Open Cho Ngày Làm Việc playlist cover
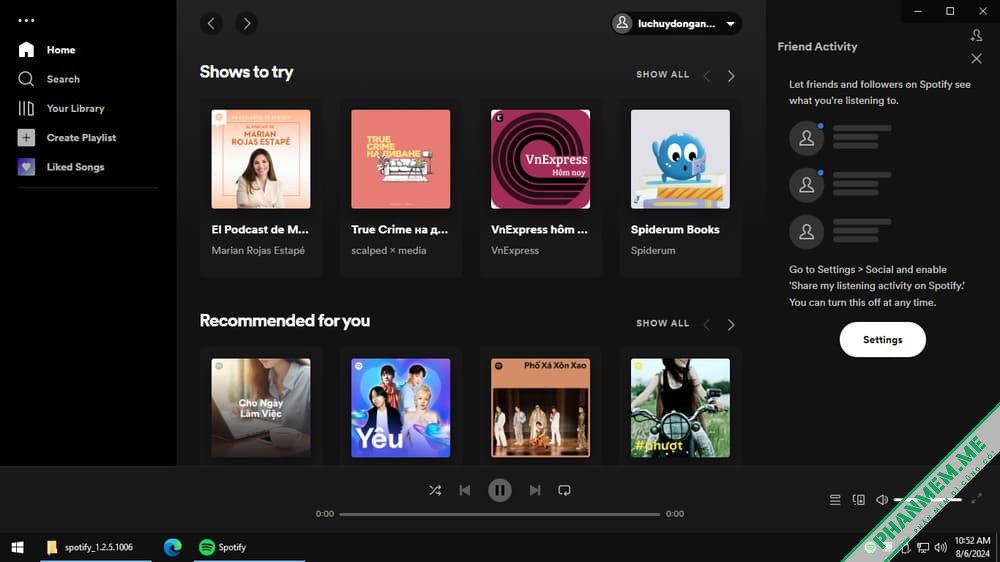The image size is (1000, 562). [x=261, y=408]
